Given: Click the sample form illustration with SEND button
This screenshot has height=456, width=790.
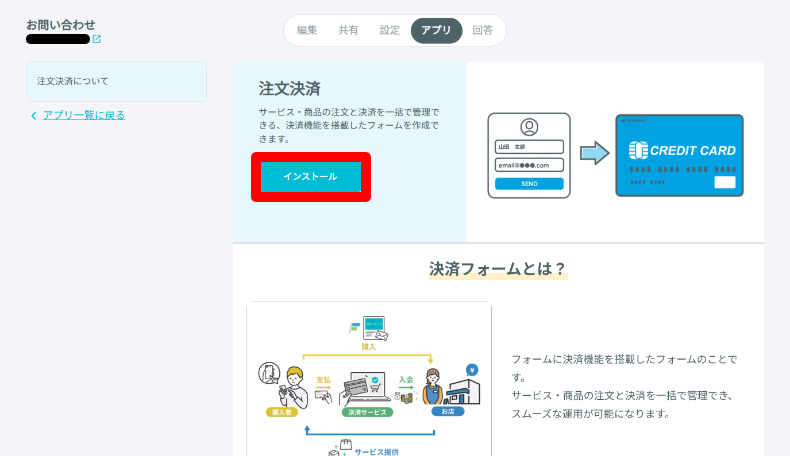Looking at the screenshot, I should click(x=529, y=155).
